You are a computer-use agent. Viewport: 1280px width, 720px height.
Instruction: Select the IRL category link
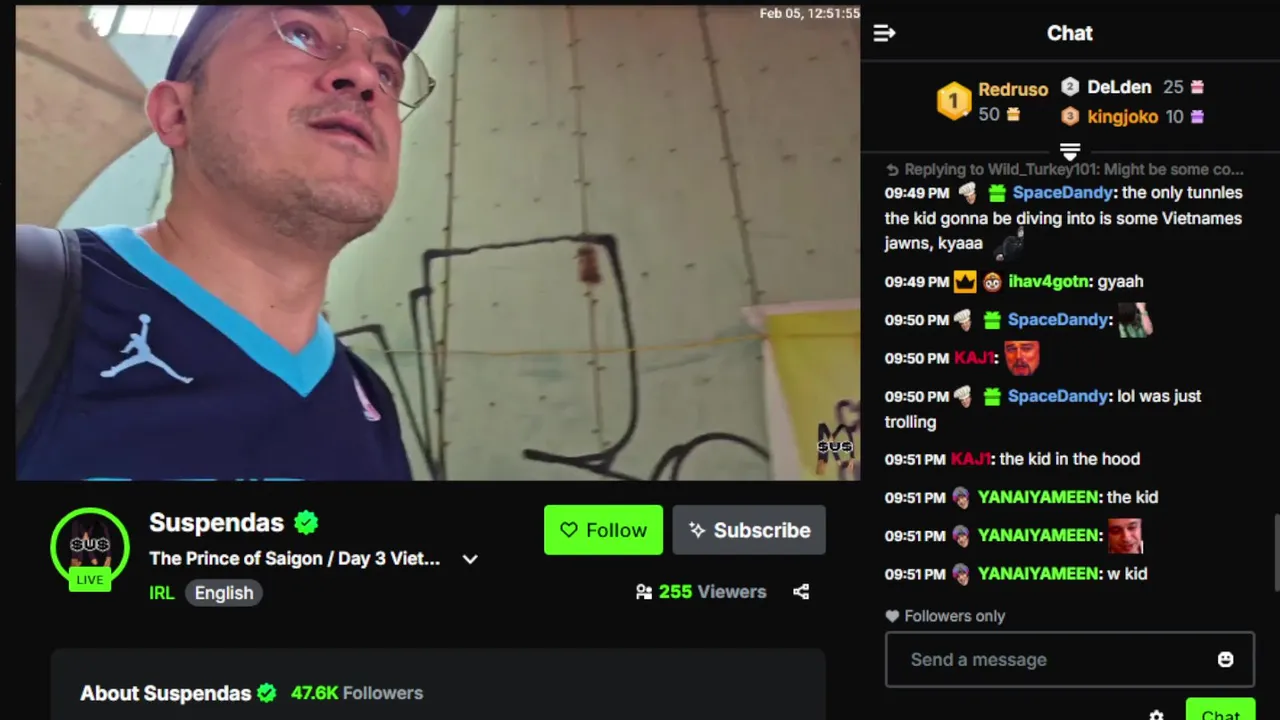(x=161, y=593)
